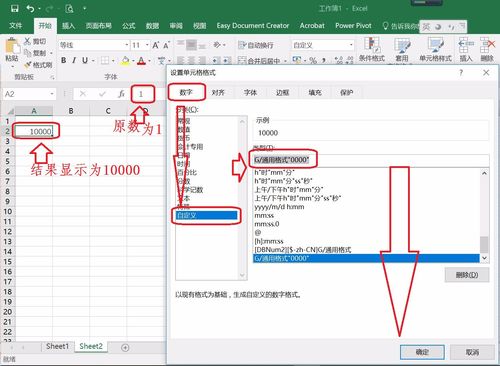Image resolution: width=500 pixels, height=366 pixels.
Task: Expand the font size dropdown showing 11
Action: click(147, 45)
